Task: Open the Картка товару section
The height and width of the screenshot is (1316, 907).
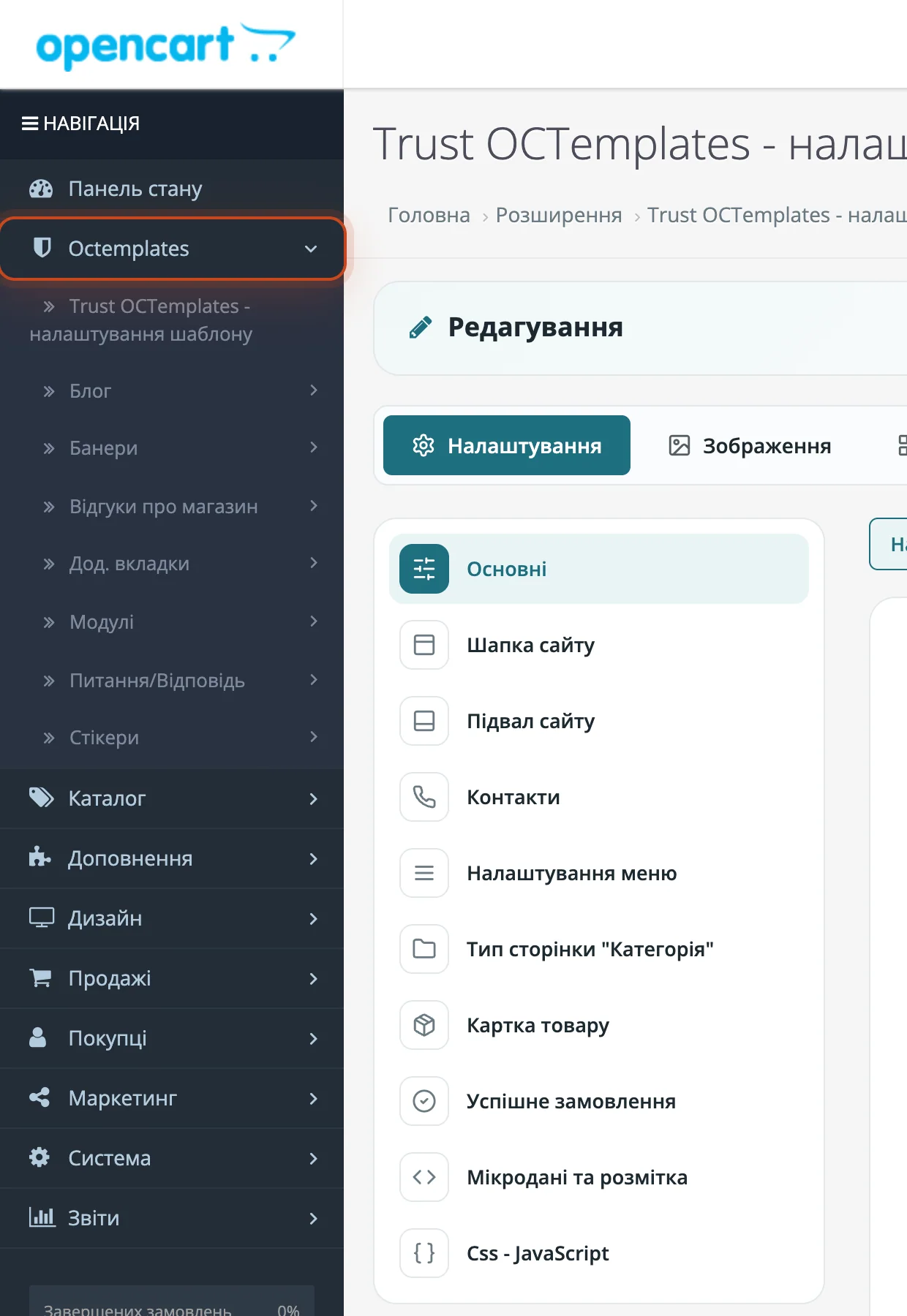Action: (599, 1025)
